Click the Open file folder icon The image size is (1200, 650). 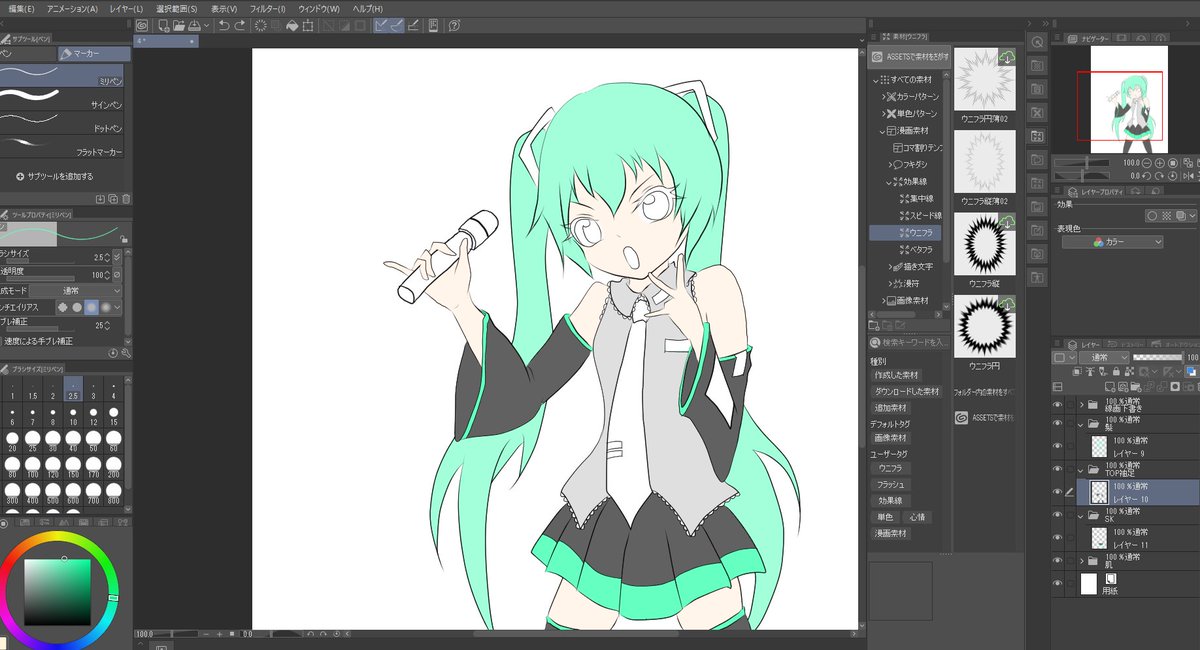[x=177, y=25]
